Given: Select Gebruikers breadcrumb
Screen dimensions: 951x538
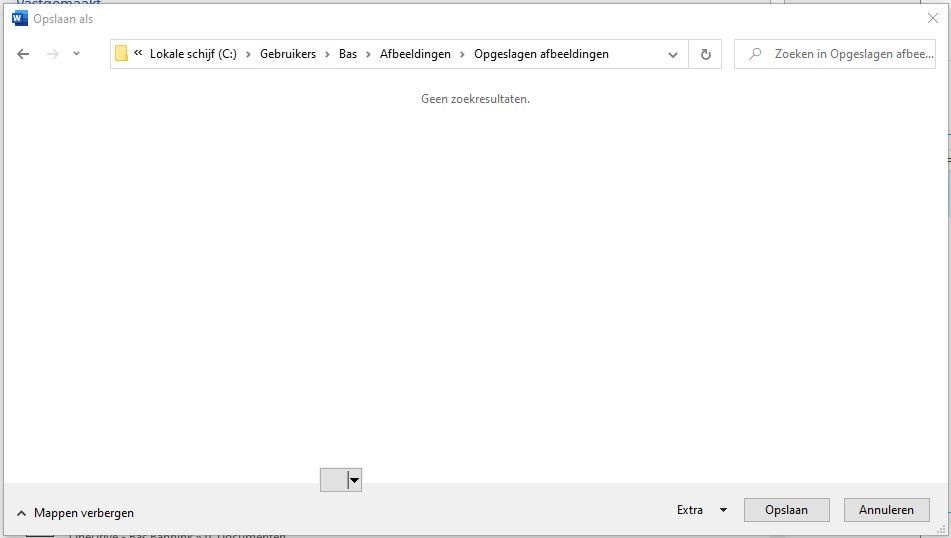Looking at the screenshot, I should tap(288, 54).
